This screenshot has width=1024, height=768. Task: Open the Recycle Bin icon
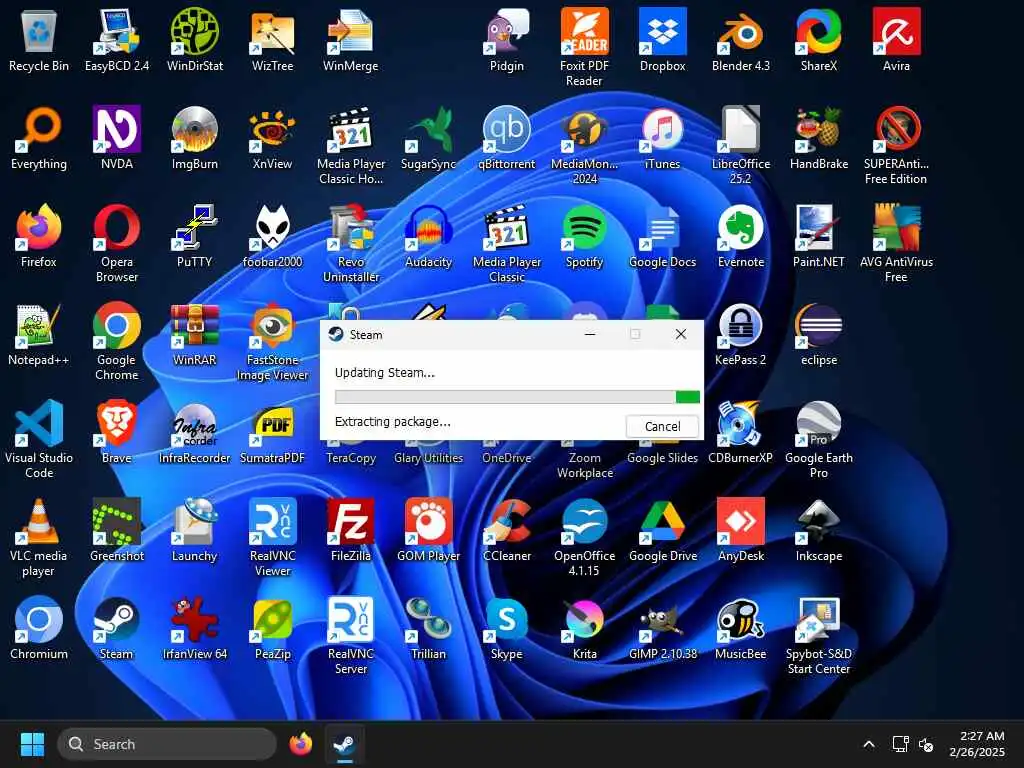coord(39,39)
